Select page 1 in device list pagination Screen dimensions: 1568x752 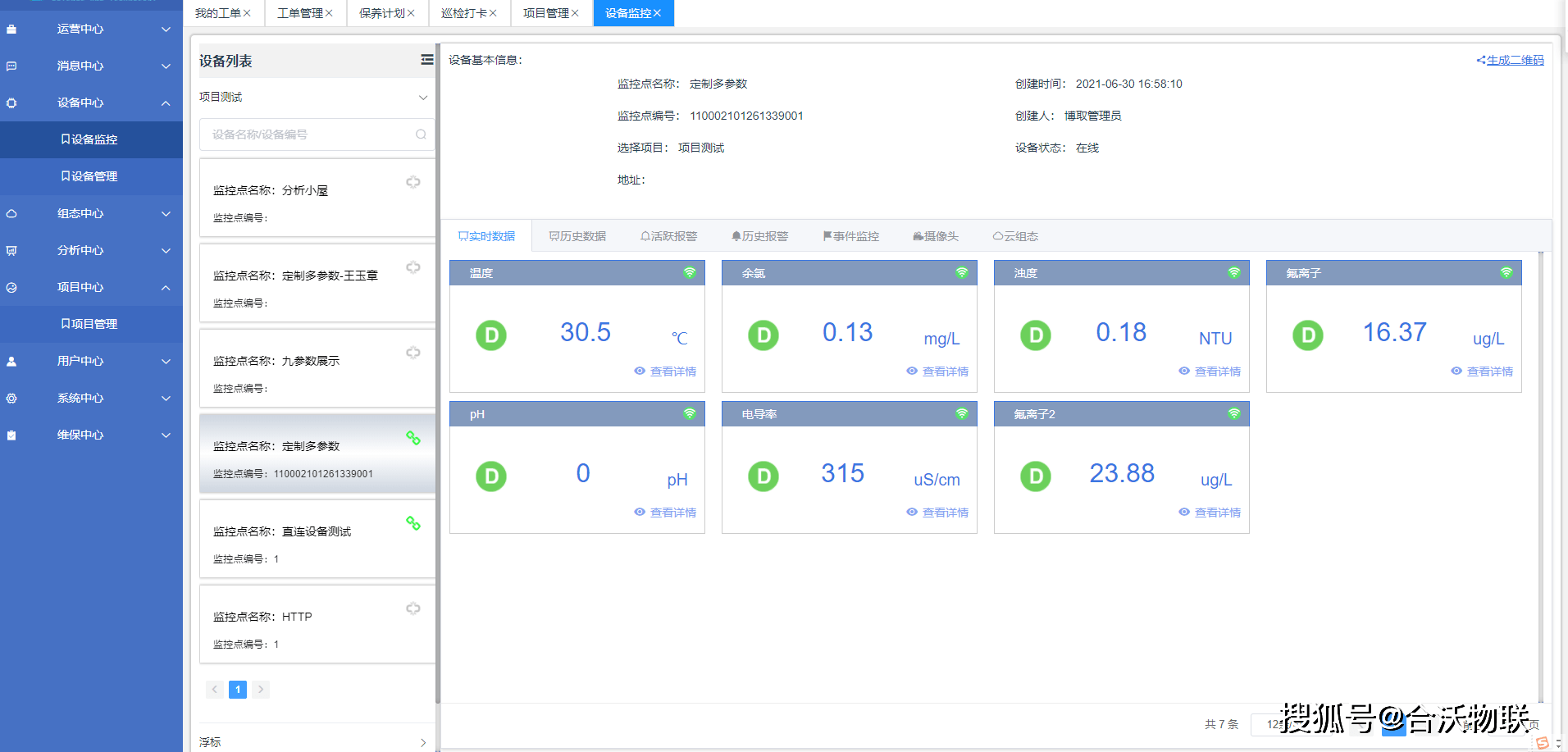click(238, 690)
